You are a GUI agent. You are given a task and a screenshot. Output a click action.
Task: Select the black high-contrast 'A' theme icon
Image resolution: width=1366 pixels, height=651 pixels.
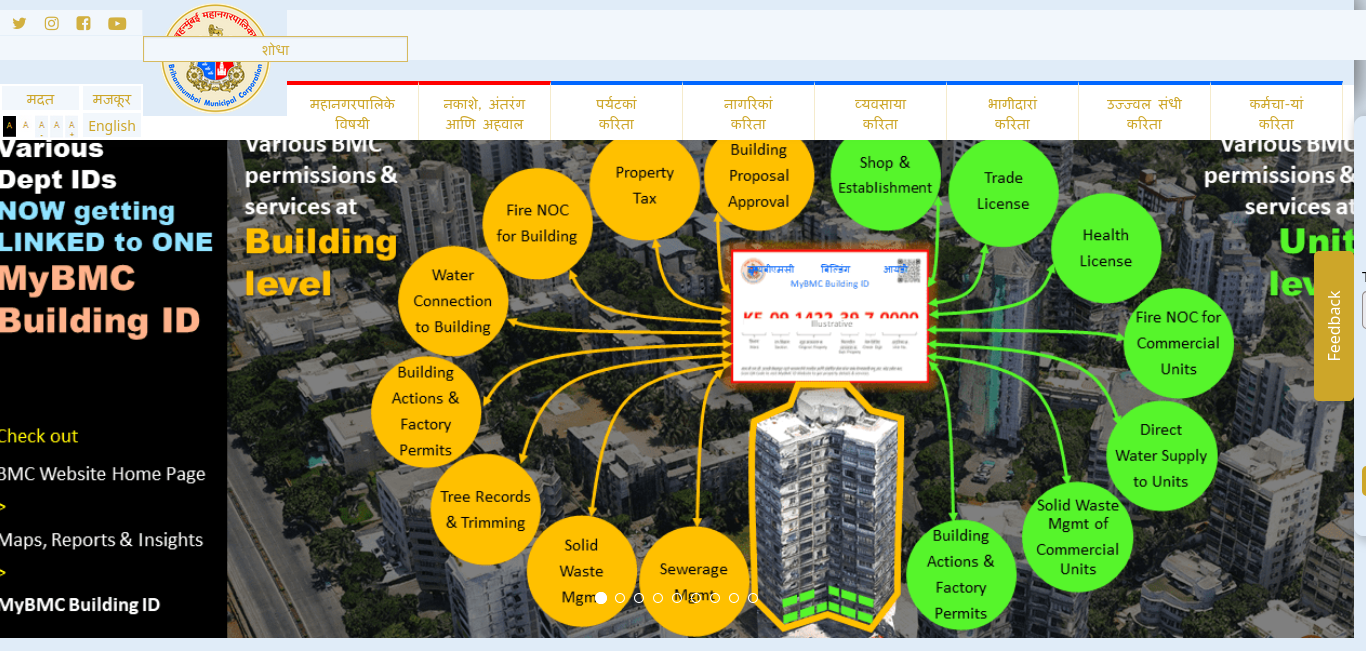coord(9,126)
